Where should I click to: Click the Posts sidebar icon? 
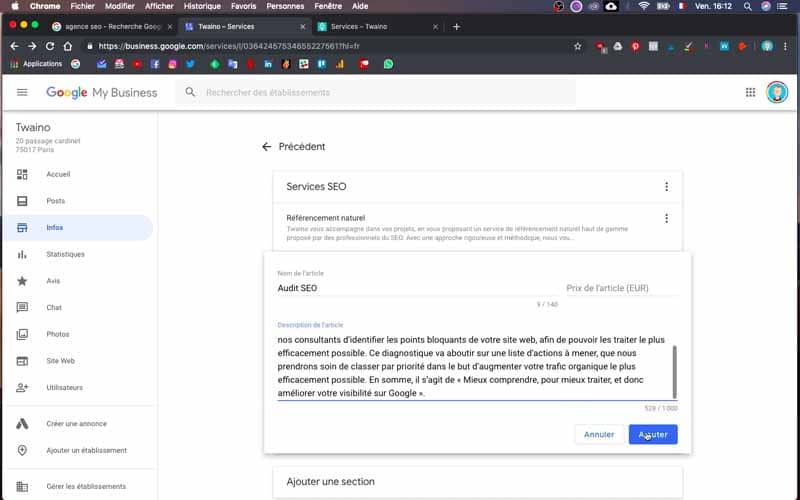[22, 201]
